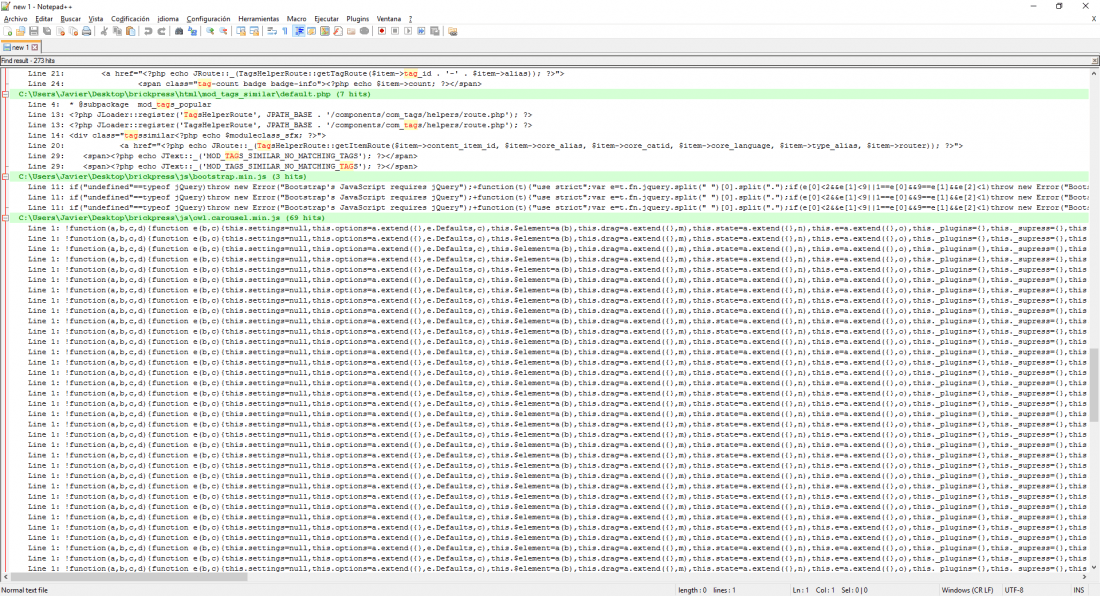Click the INS indicator in status bar
The width and height of the screenshot is (1100, 596).
click(x=1078, y=590)
